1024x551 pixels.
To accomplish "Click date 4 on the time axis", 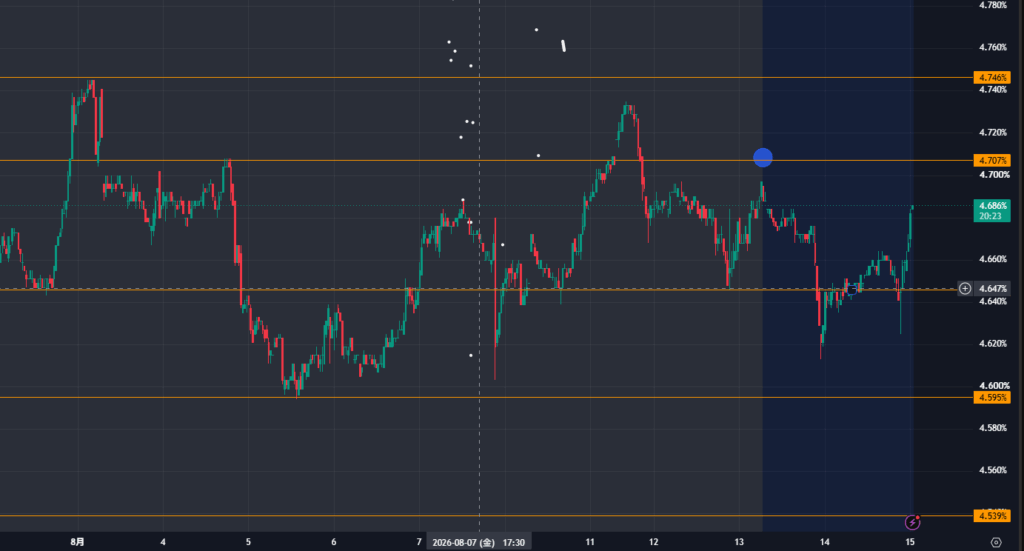I will (x=163, y=542).
